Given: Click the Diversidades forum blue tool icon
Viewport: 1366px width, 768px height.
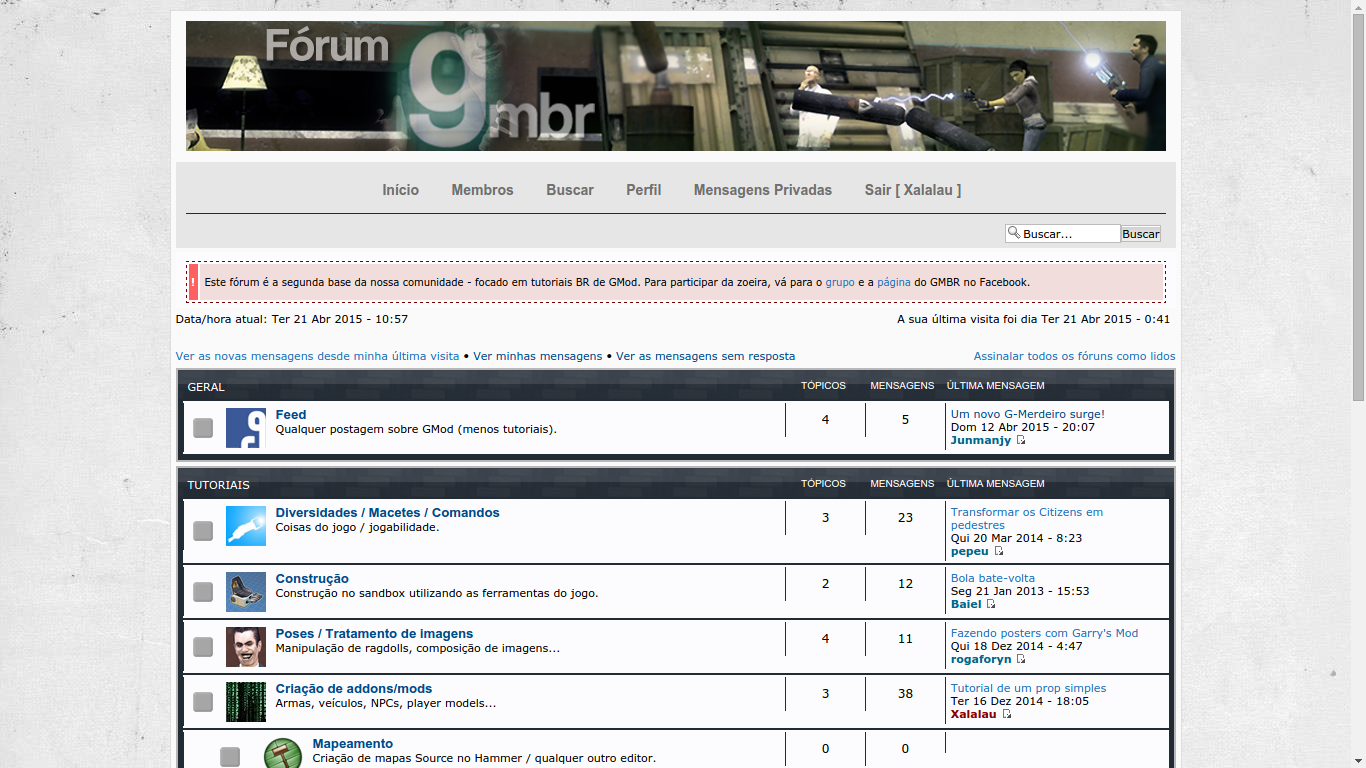Looking at the screenshot, I should tap(245, 526).
